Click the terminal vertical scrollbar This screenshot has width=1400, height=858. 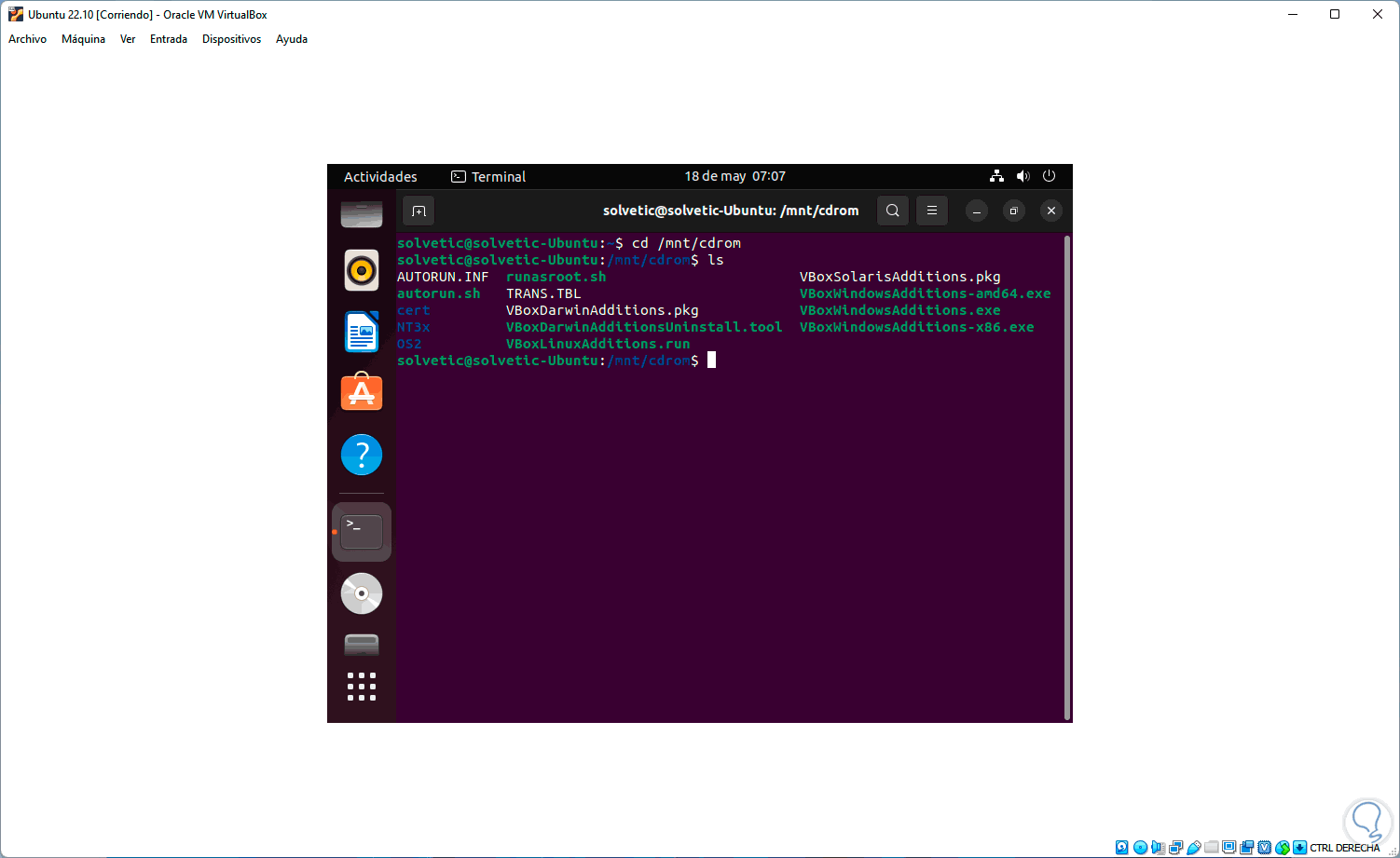point(1067,477)
